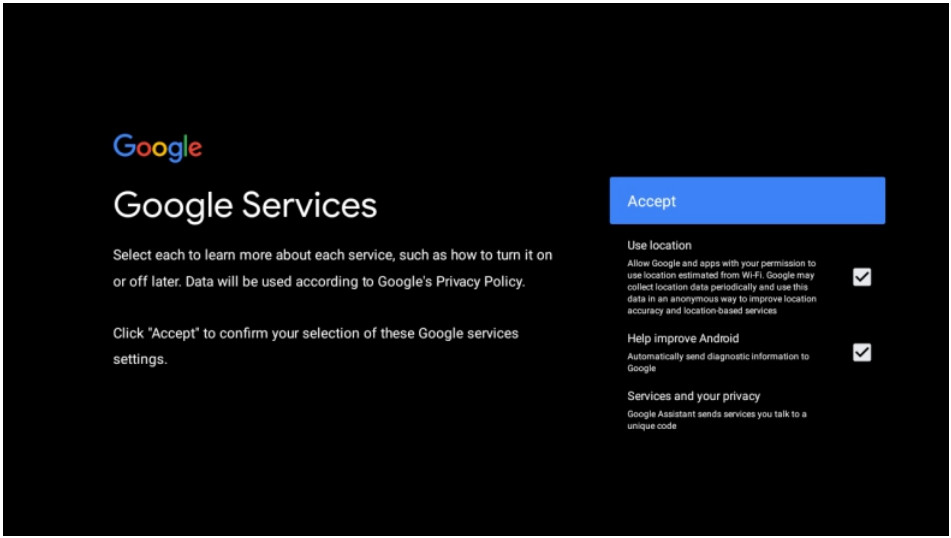Click the diagnostic information description text
951x538 pixels.
click(717, 362)
